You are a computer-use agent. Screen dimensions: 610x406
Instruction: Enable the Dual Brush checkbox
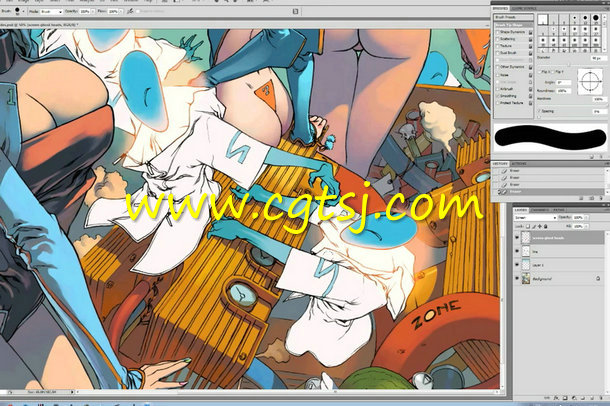[x=498, y=52]
